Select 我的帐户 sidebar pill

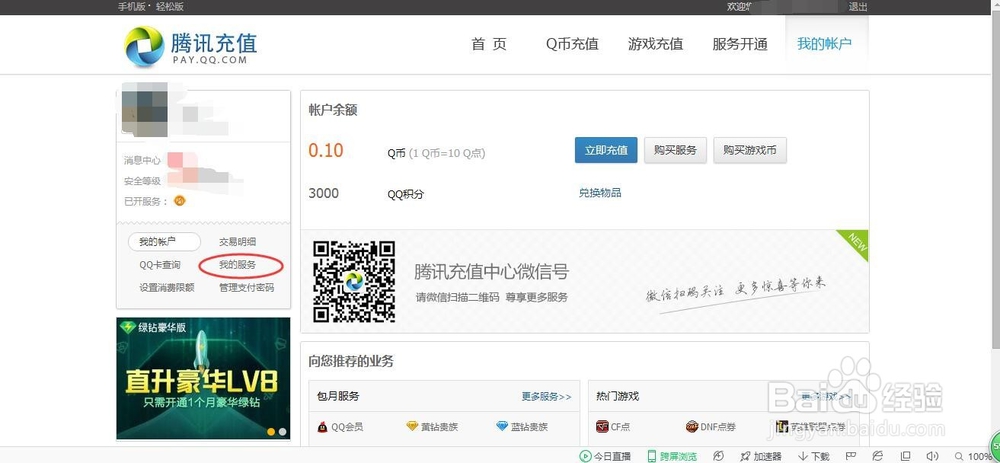[x=164, y=242]
